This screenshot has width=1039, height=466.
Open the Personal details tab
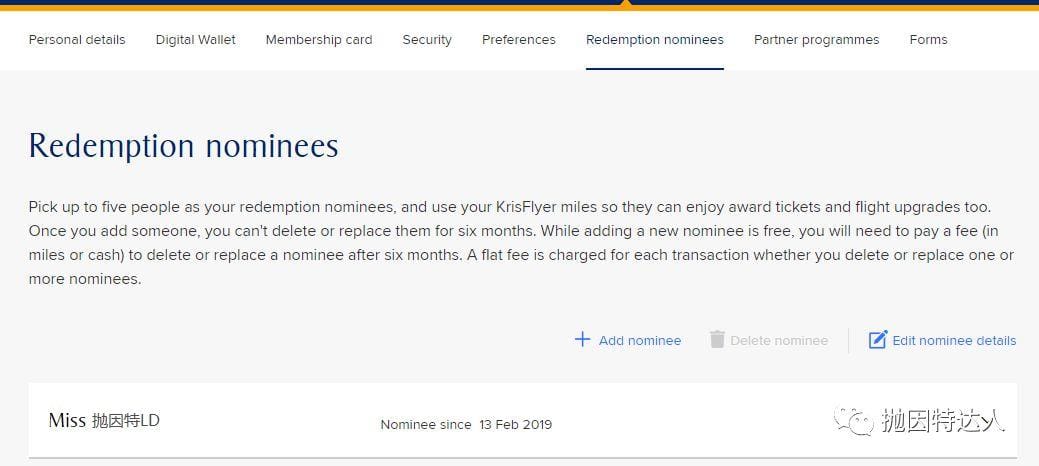point(77,40)
